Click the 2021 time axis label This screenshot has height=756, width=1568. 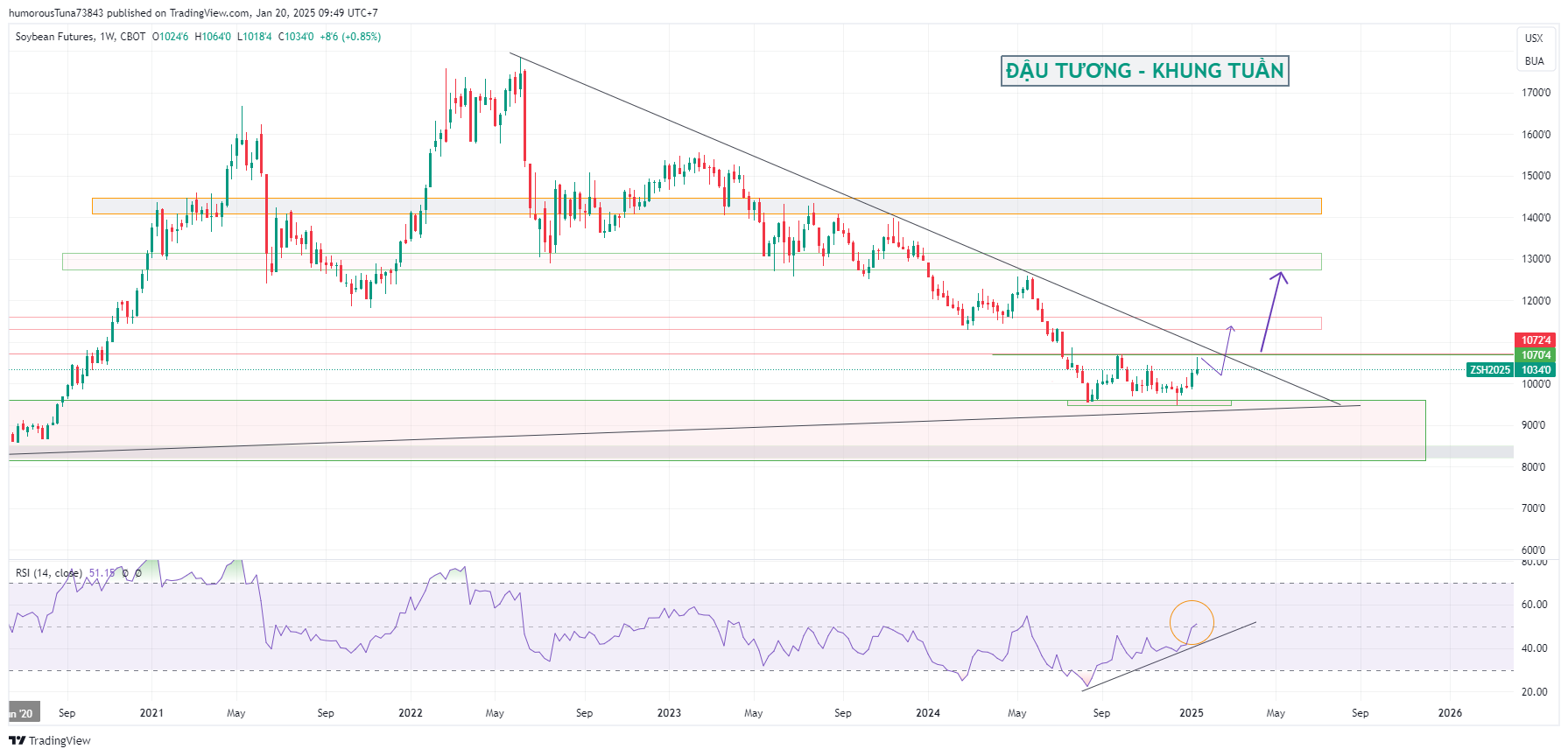[151, 713]
